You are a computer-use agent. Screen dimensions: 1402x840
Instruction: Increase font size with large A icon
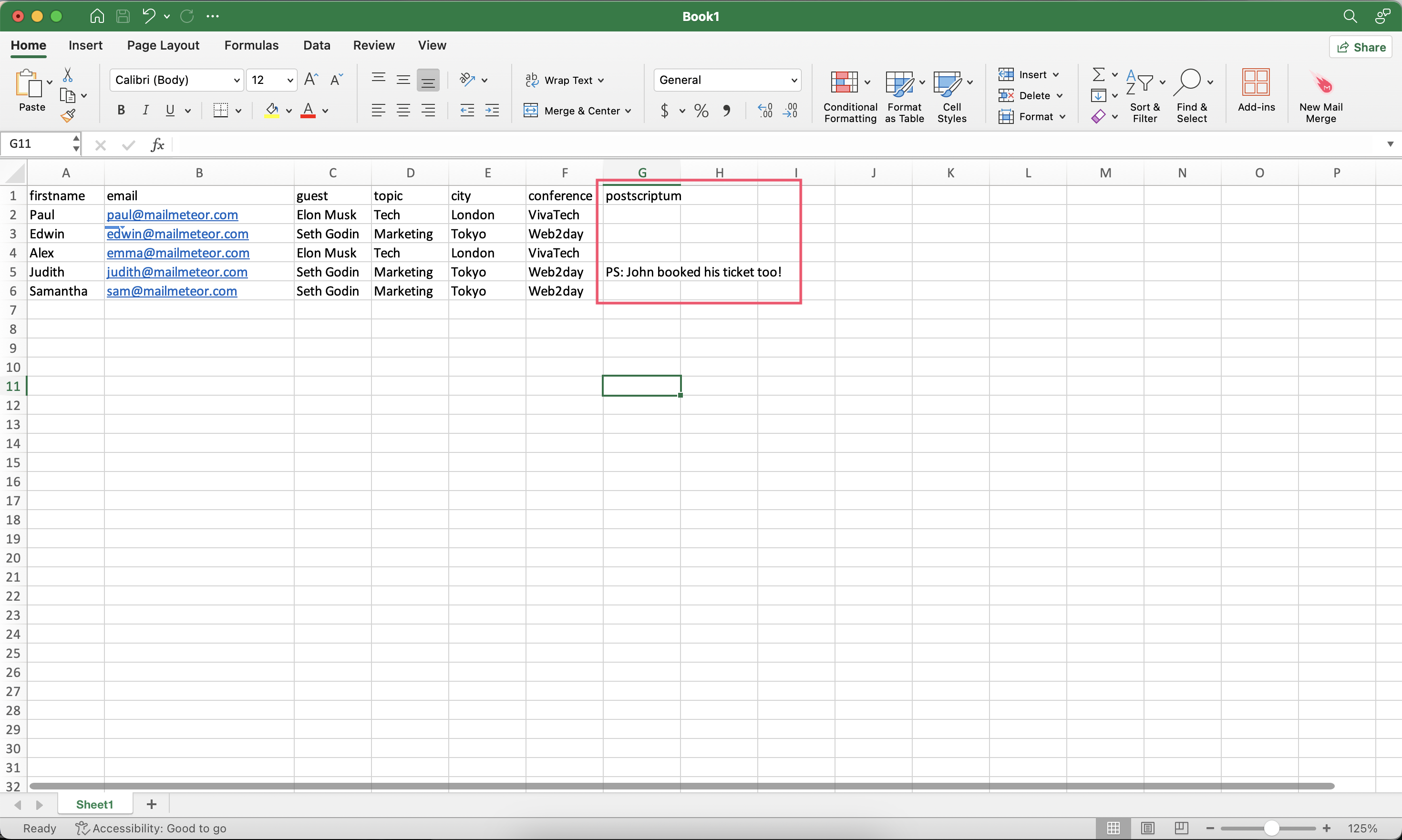click(x=311, y=80)
